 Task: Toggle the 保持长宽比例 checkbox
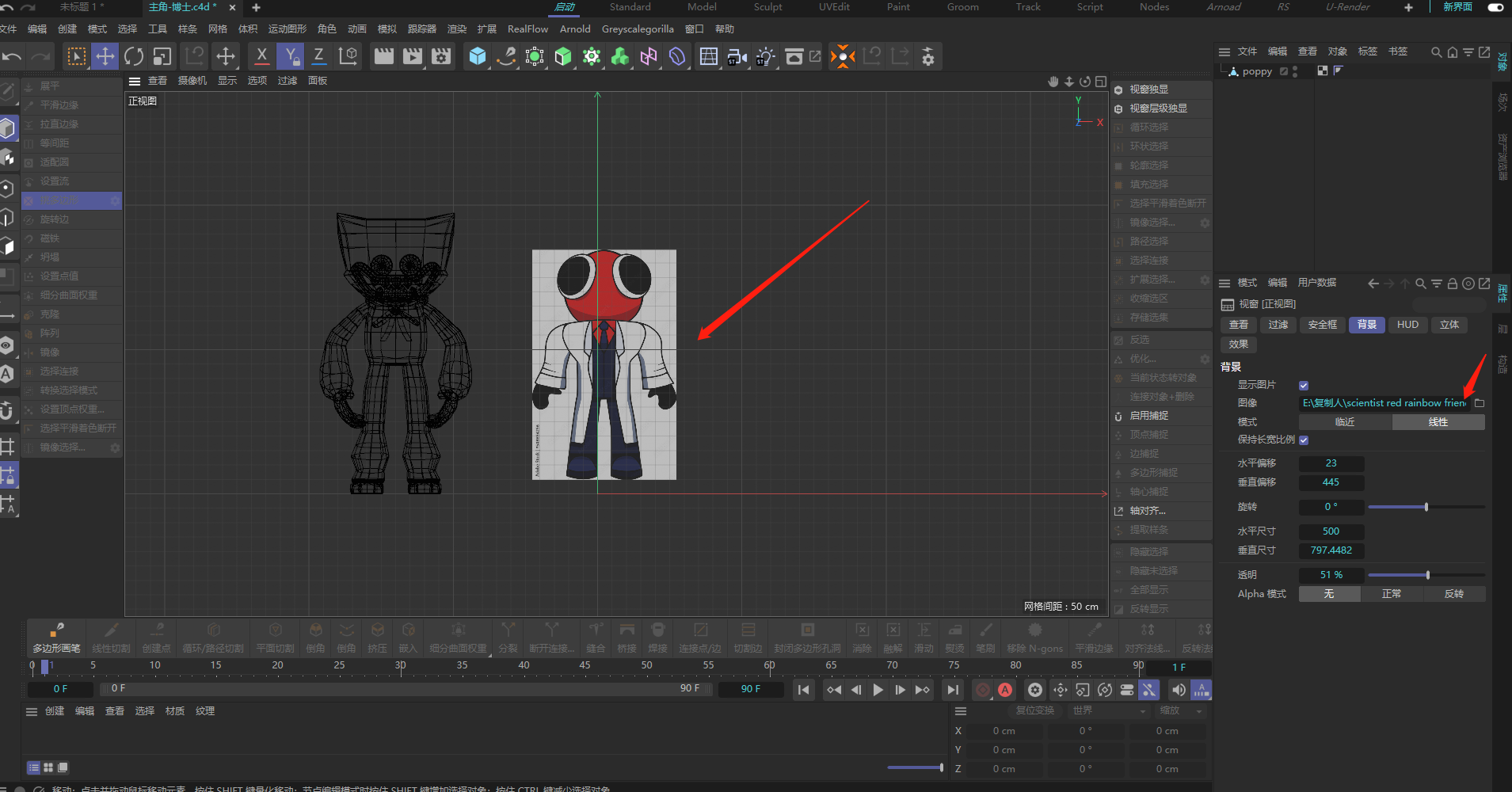[1304, 440]
